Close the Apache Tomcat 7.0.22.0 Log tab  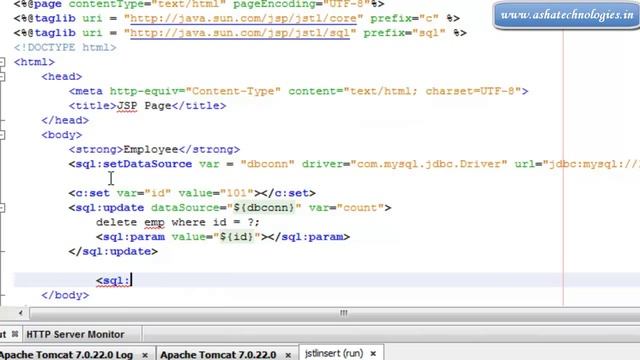(144, 355)
